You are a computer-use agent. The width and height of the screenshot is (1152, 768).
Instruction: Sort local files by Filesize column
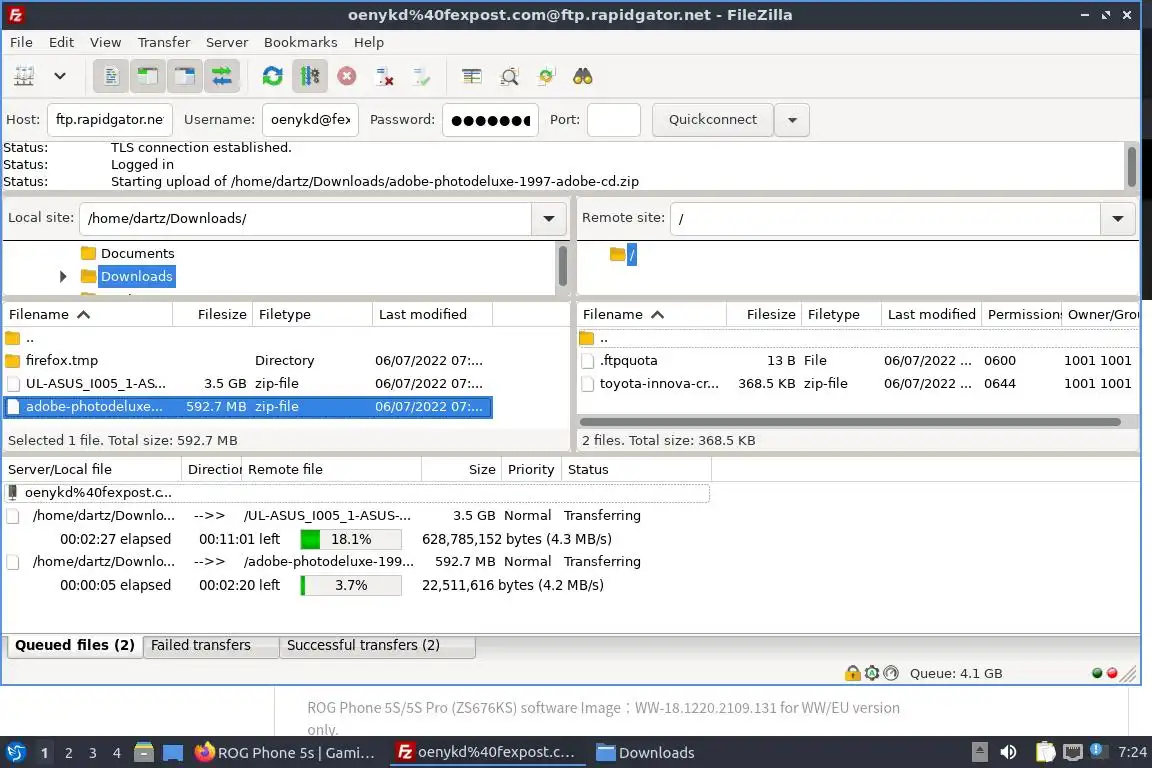(213, 315)
